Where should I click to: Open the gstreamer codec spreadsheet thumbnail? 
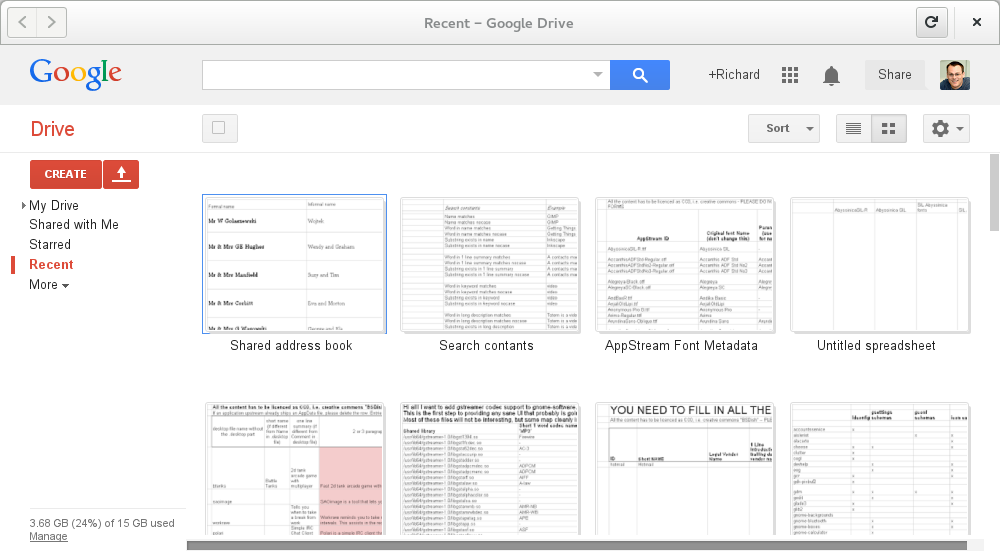490,469
